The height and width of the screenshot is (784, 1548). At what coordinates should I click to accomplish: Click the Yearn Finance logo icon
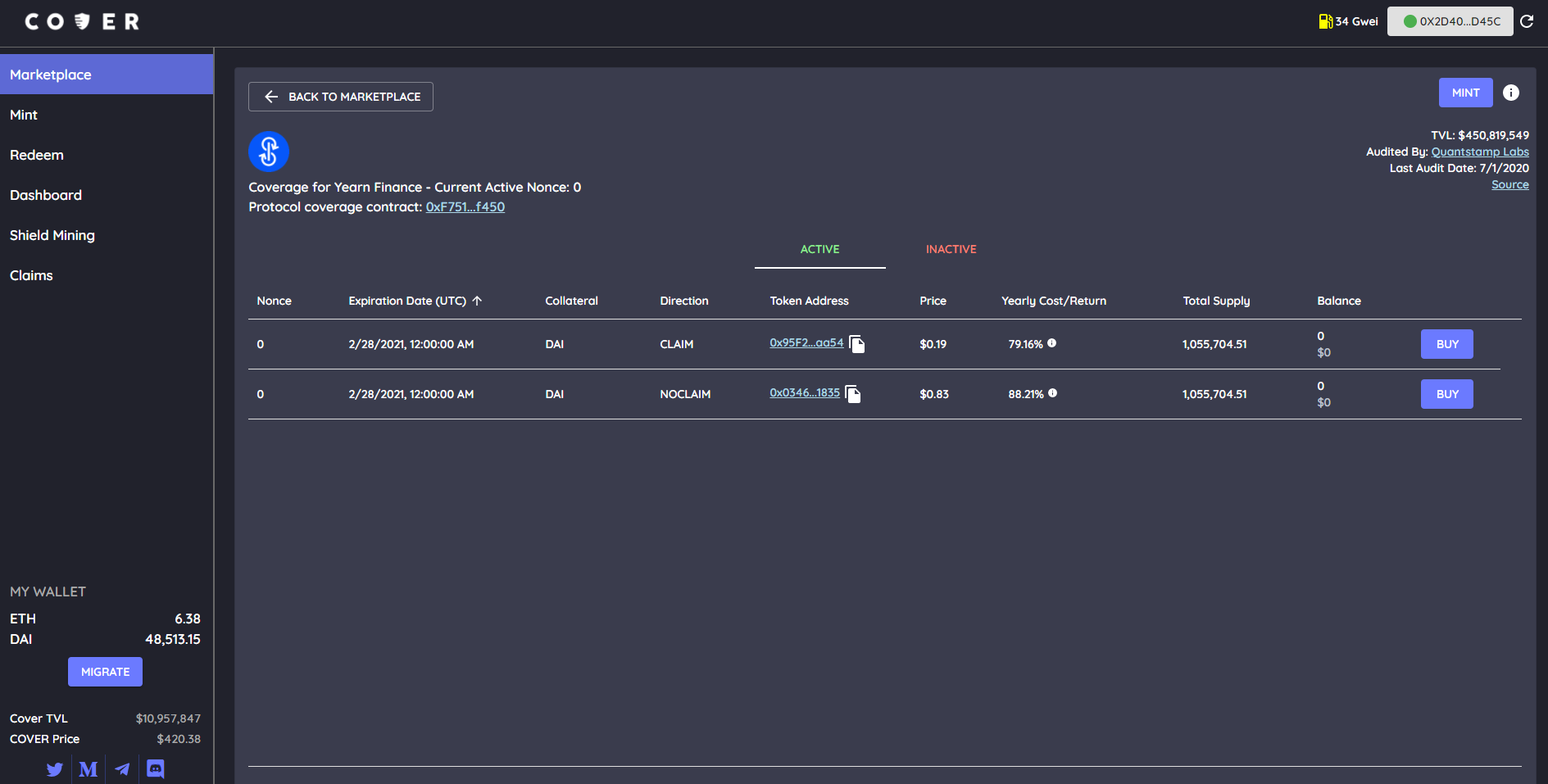tap(269, 152)
